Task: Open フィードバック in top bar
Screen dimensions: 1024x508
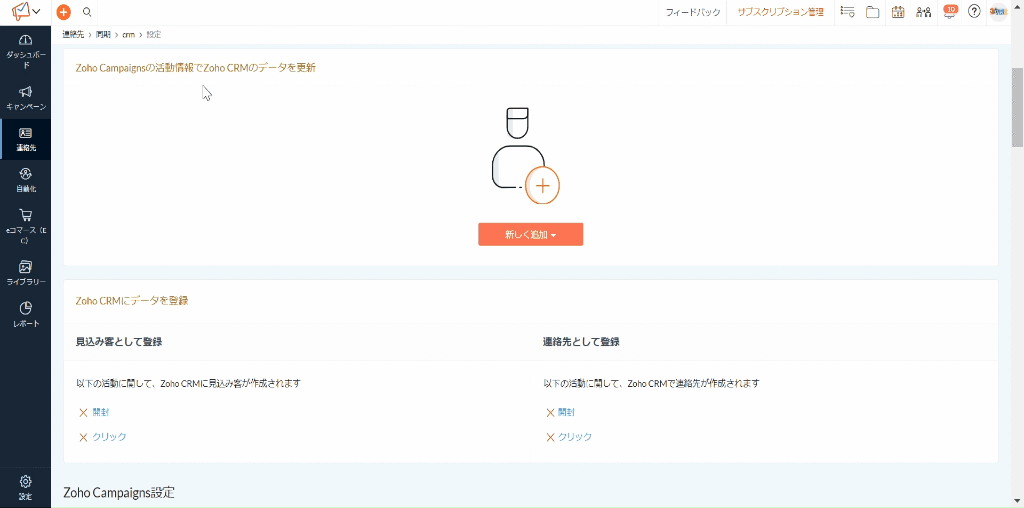Action: [x=693, y=12]
